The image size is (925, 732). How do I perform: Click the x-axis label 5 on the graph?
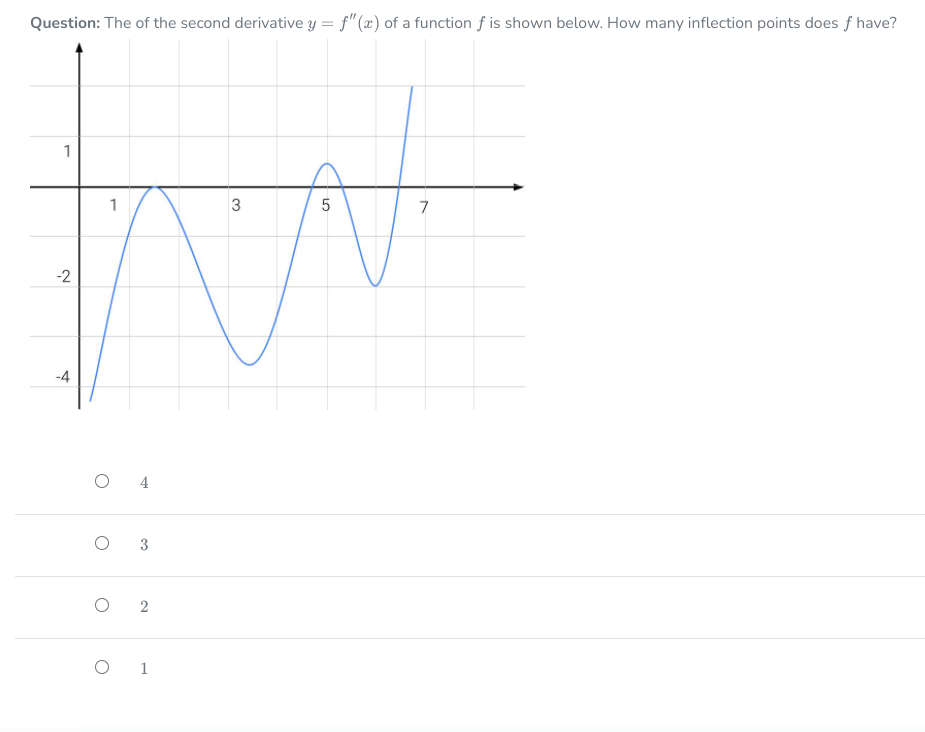325,206
